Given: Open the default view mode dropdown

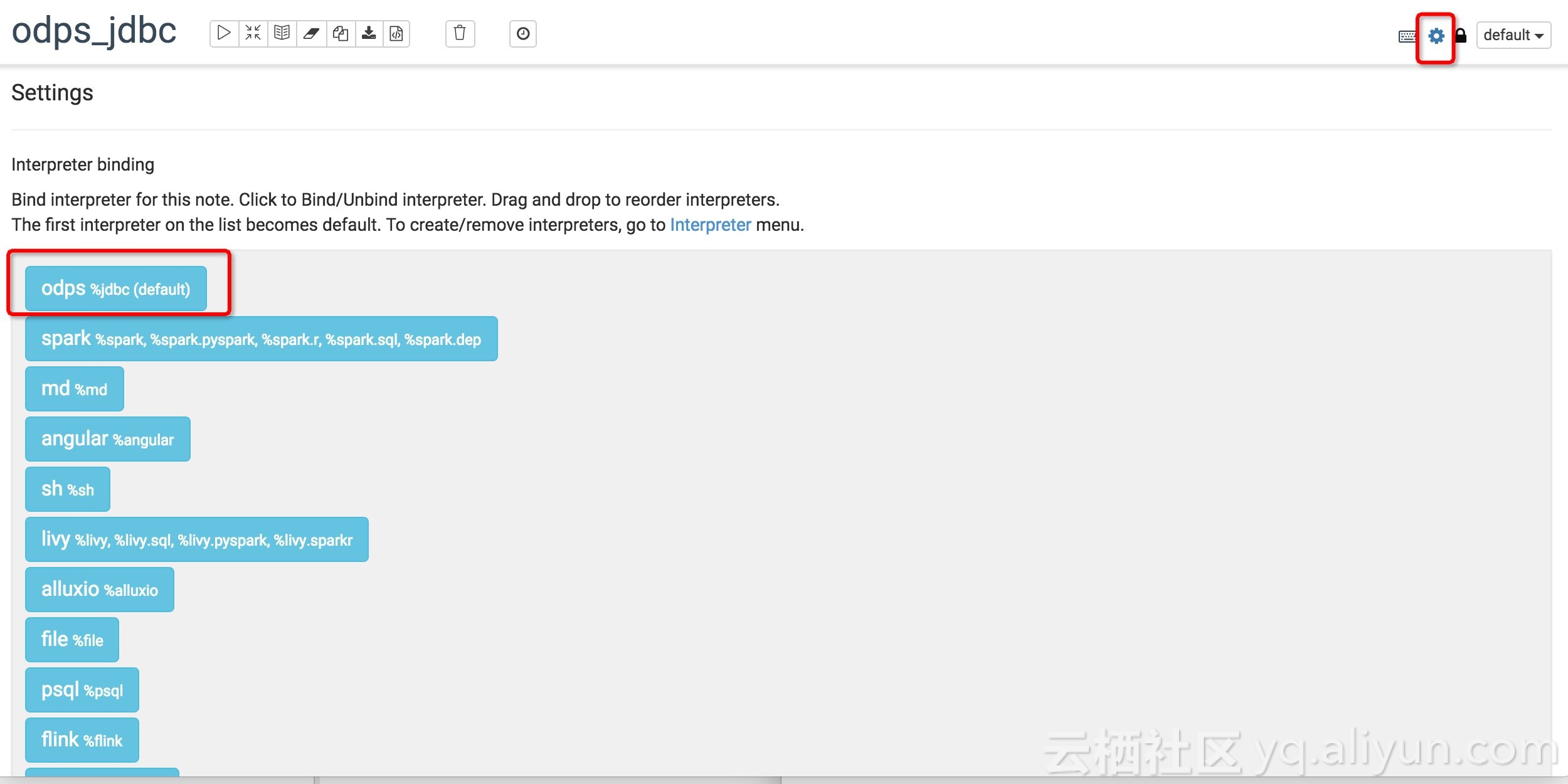Looking at the screenshot, I should (x=1513, y=35).
